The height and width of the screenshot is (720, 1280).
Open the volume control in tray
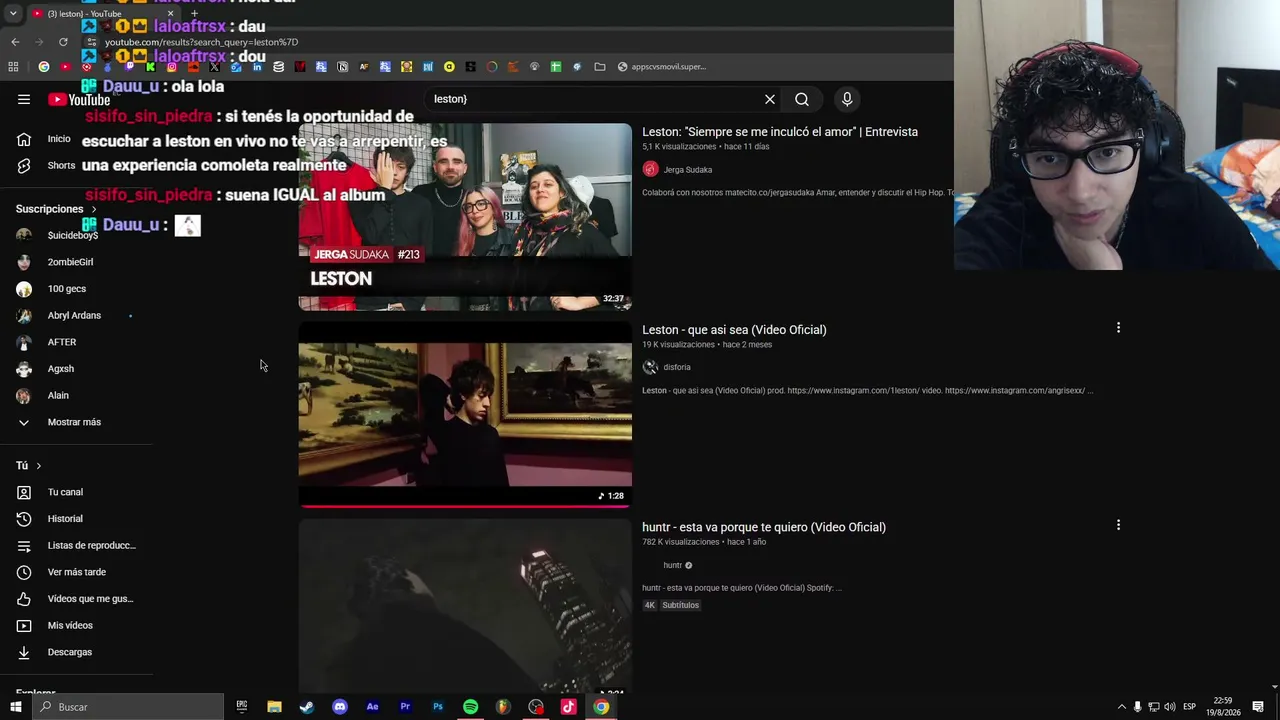click(x=1170, y=707)
